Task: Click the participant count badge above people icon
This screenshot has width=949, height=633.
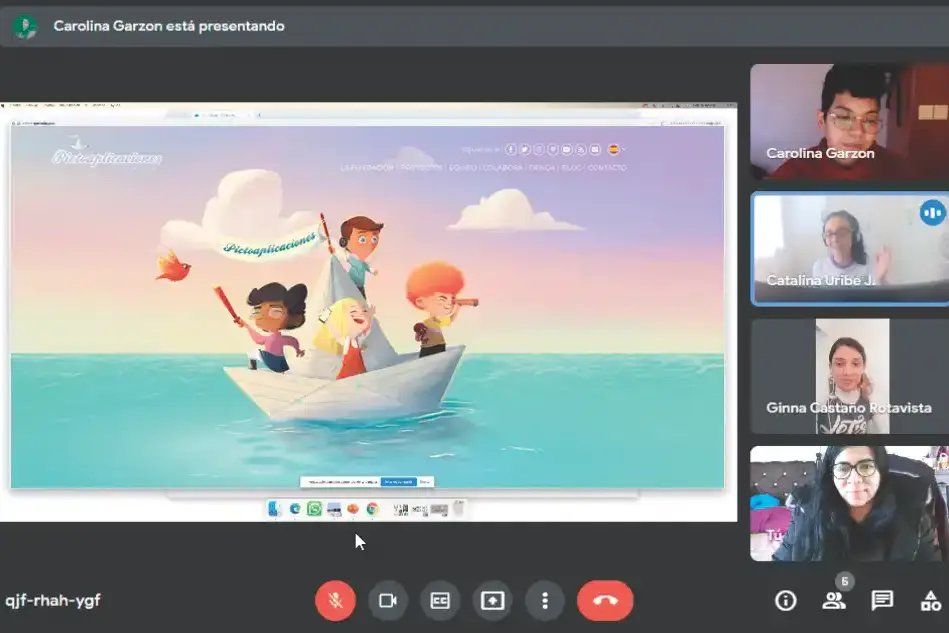Action: 845,582
